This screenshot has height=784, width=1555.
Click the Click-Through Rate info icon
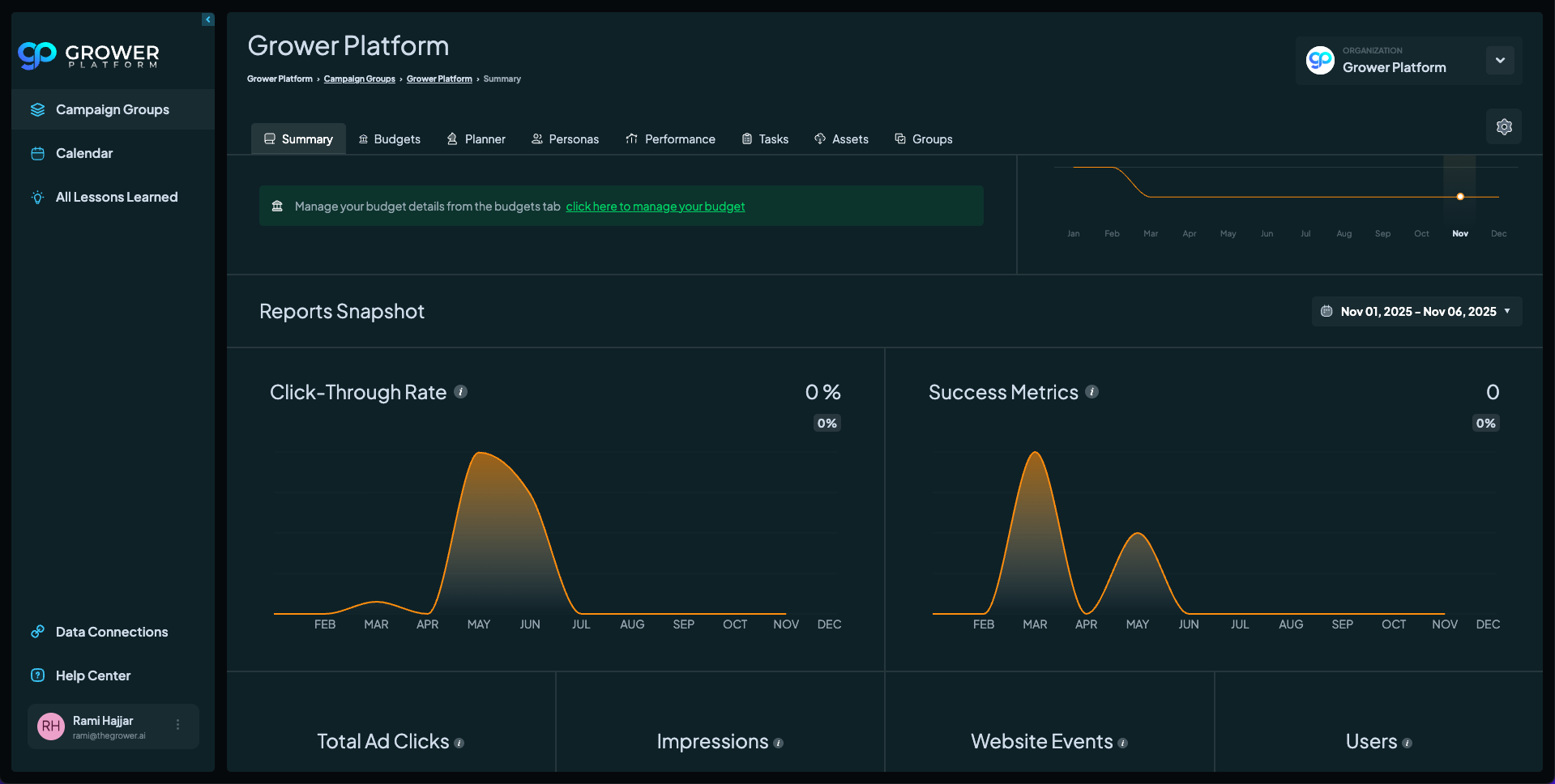coord(460,392)
